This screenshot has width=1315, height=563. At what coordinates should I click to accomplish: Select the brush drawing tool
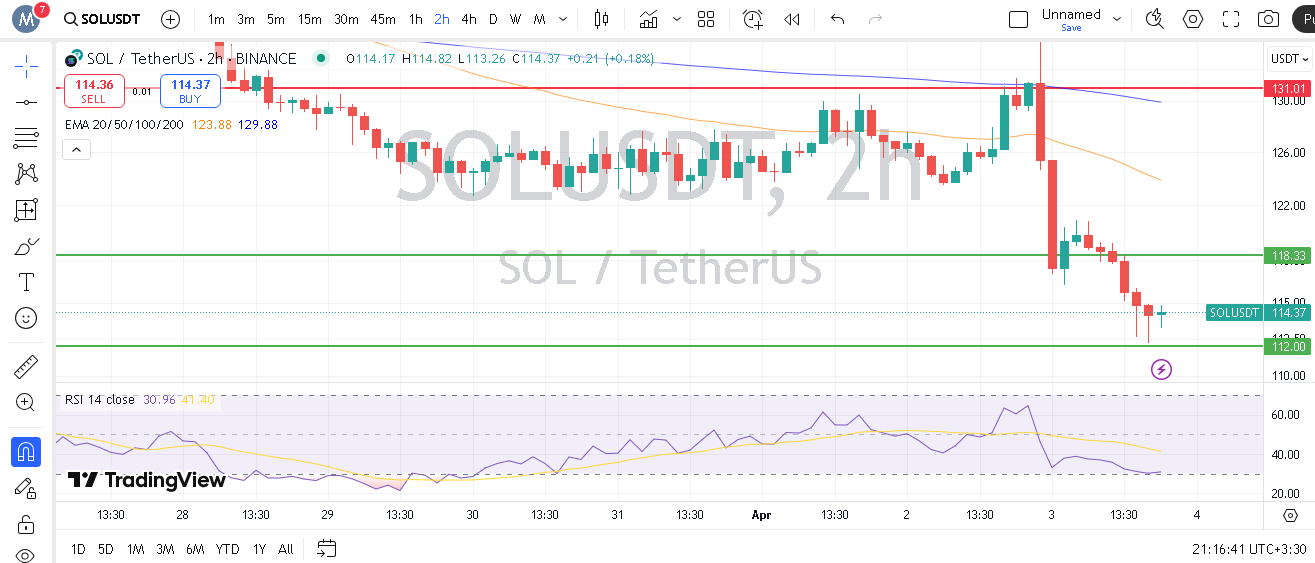coord(26,246)
